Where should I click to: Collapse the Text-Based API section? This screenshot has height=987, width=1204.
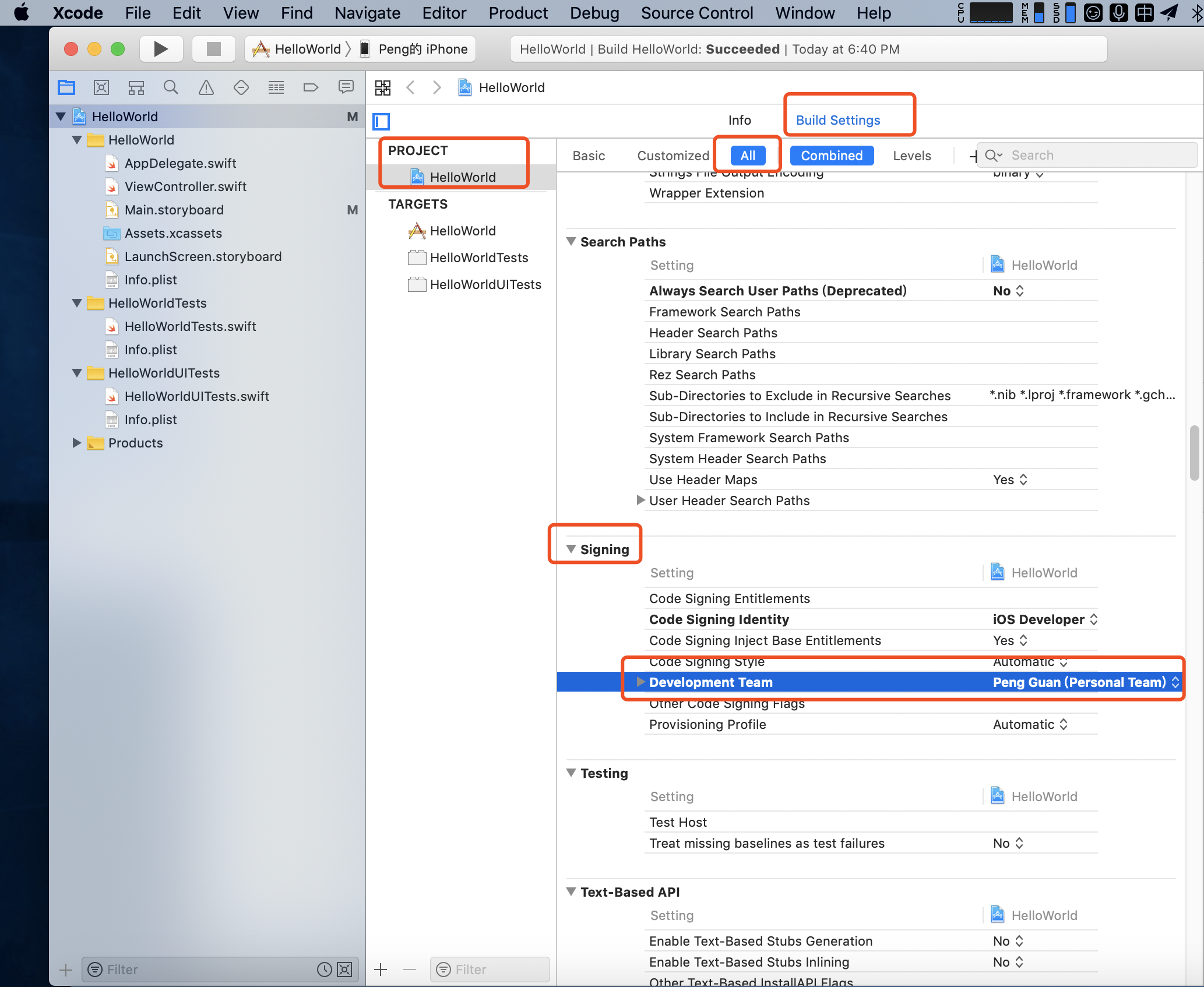coord(571,891)
